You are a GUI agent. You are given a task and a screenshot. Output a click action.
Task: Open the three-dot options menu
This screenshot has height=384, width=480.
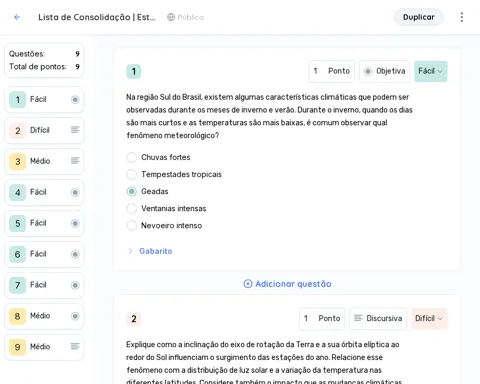(462, 17)
